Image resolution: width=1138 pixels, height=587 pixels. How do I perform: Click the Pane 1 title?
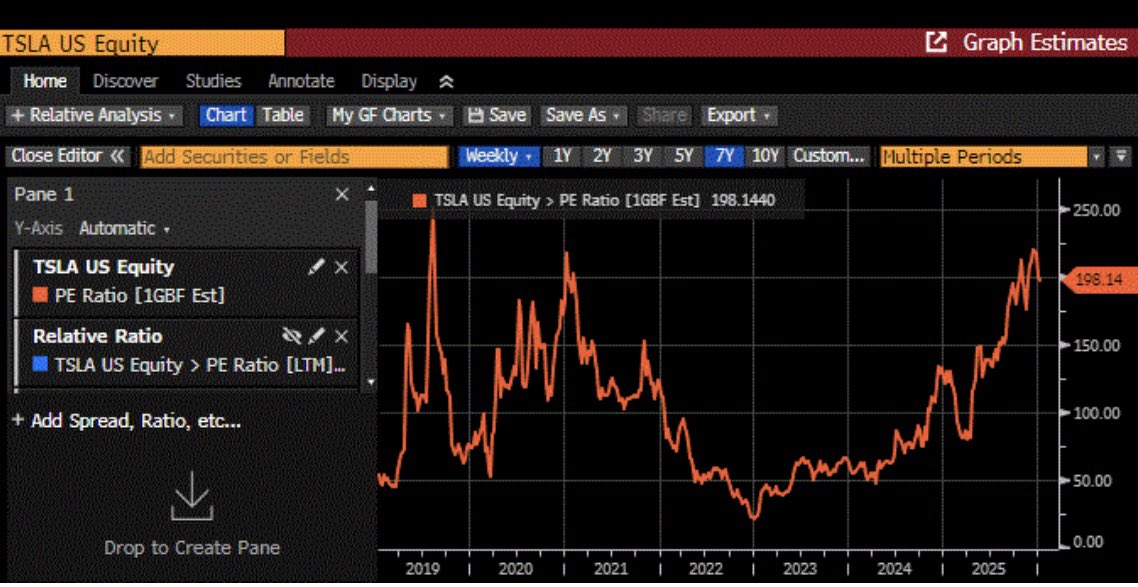[x=44, y=194]
